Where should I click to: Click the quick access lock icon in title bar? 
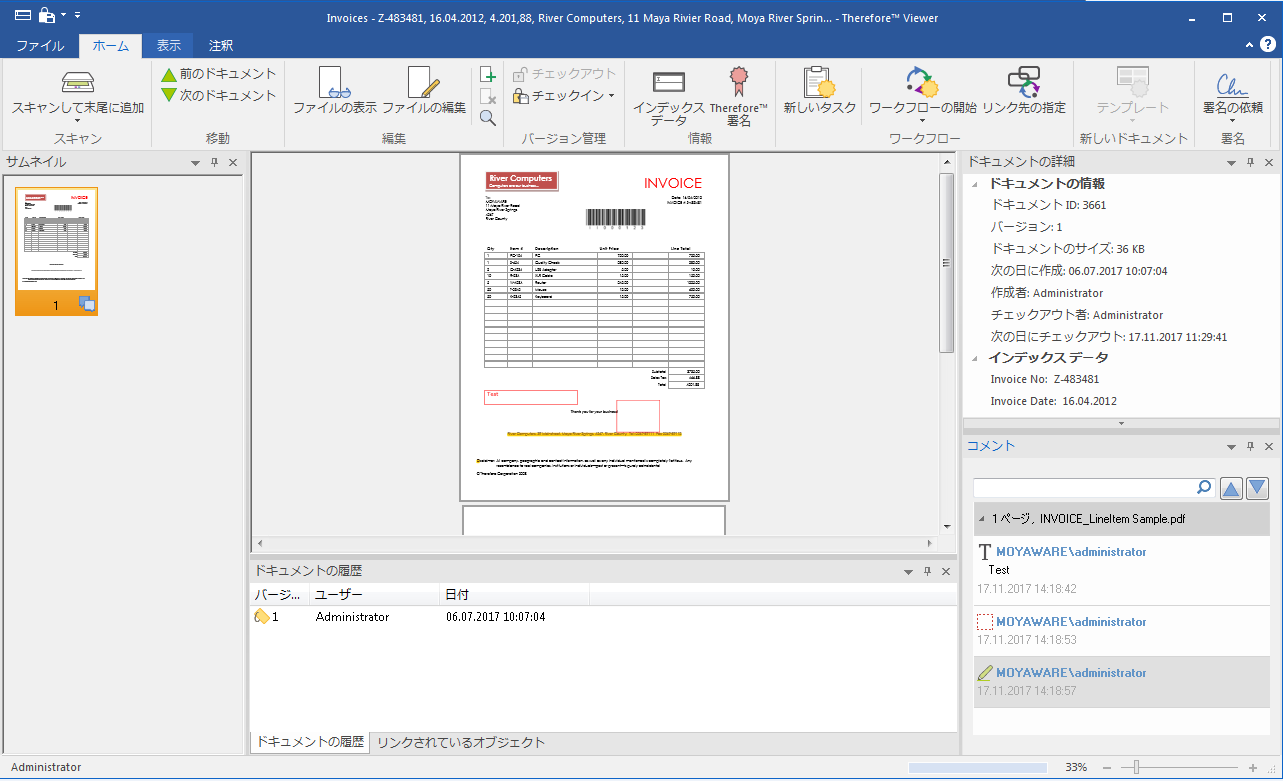(46, 15)
